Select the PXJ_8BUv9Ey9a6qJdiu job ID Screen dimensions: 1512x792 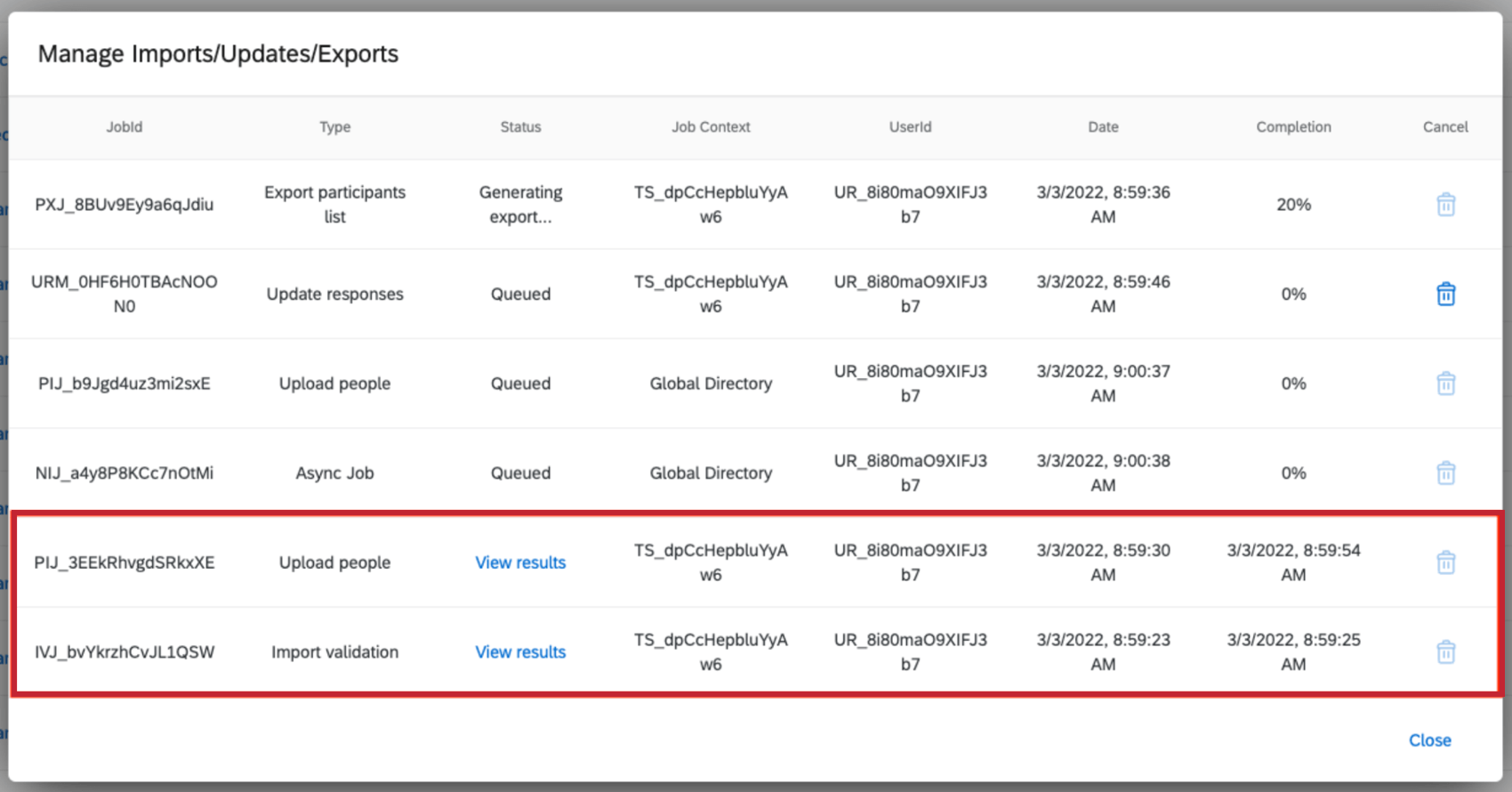point(125,205)
